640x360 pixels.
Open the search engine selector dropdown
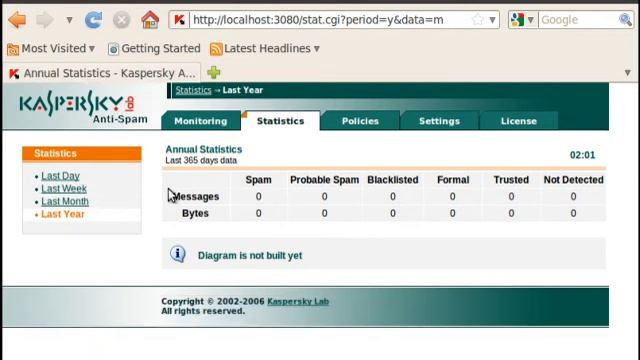tap(522, 20)
